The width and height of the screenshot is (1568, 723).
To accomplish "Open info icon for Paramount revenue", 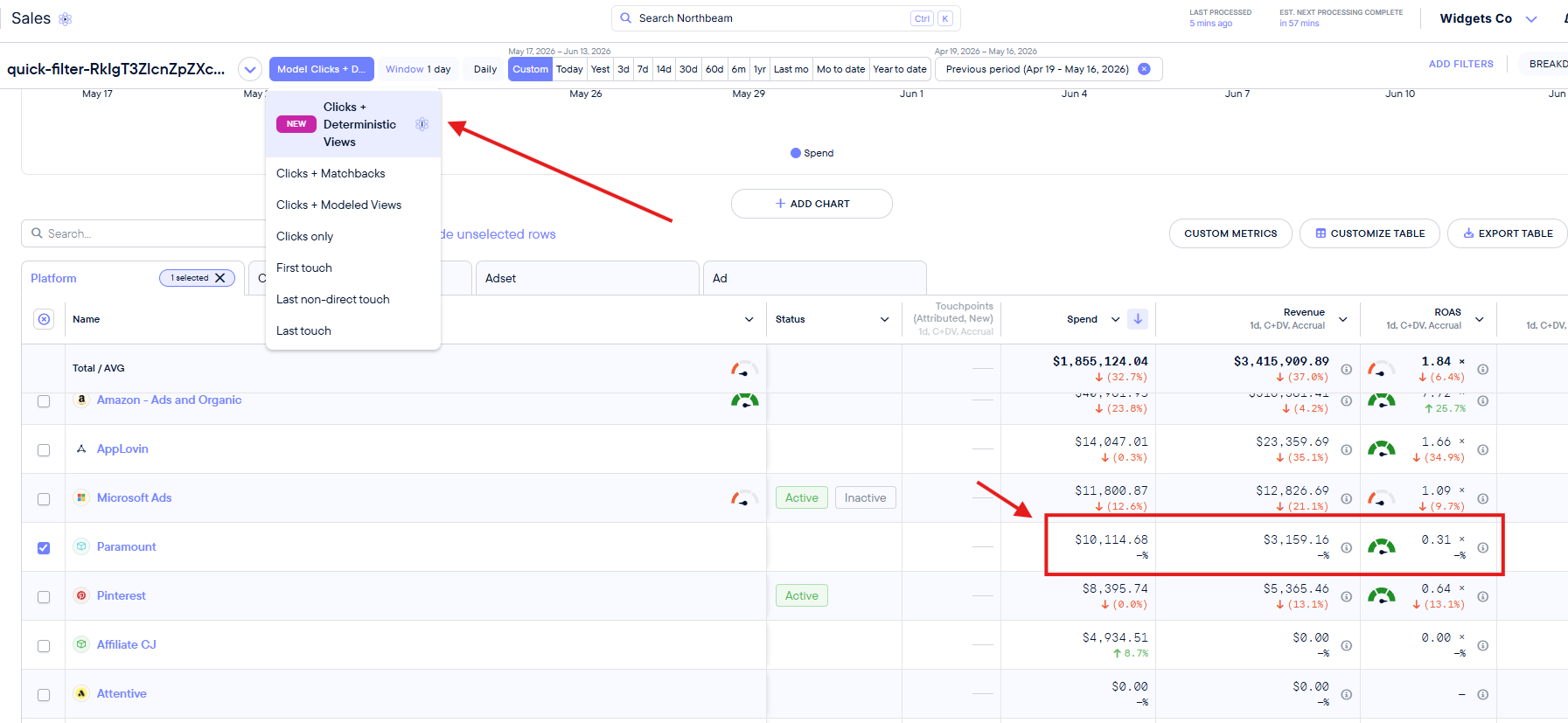I will coord(1347,547).
